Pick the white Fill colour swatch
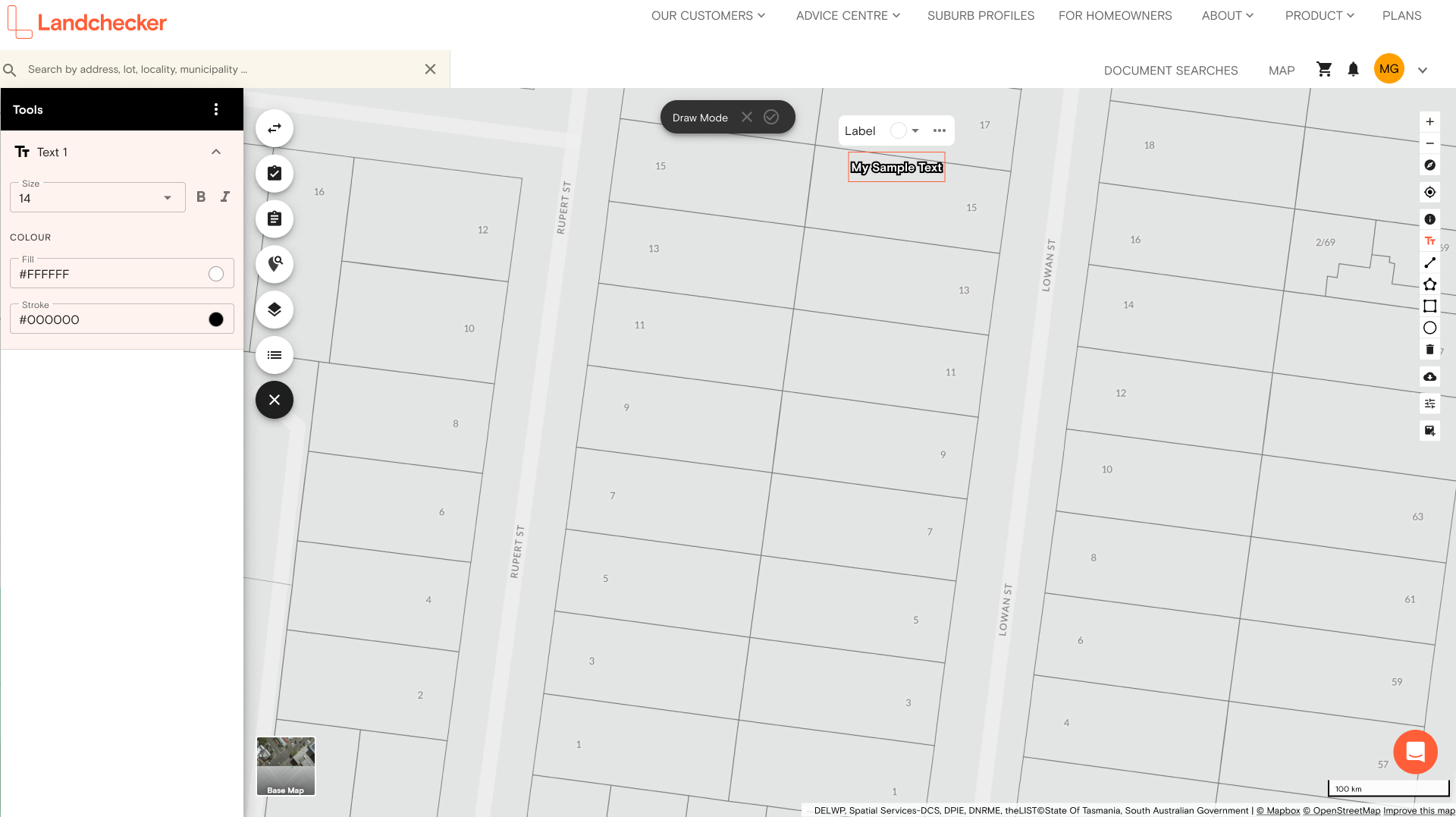Image resolution: width=1456 pixels, height=817 pixels. tap(216, 274)
